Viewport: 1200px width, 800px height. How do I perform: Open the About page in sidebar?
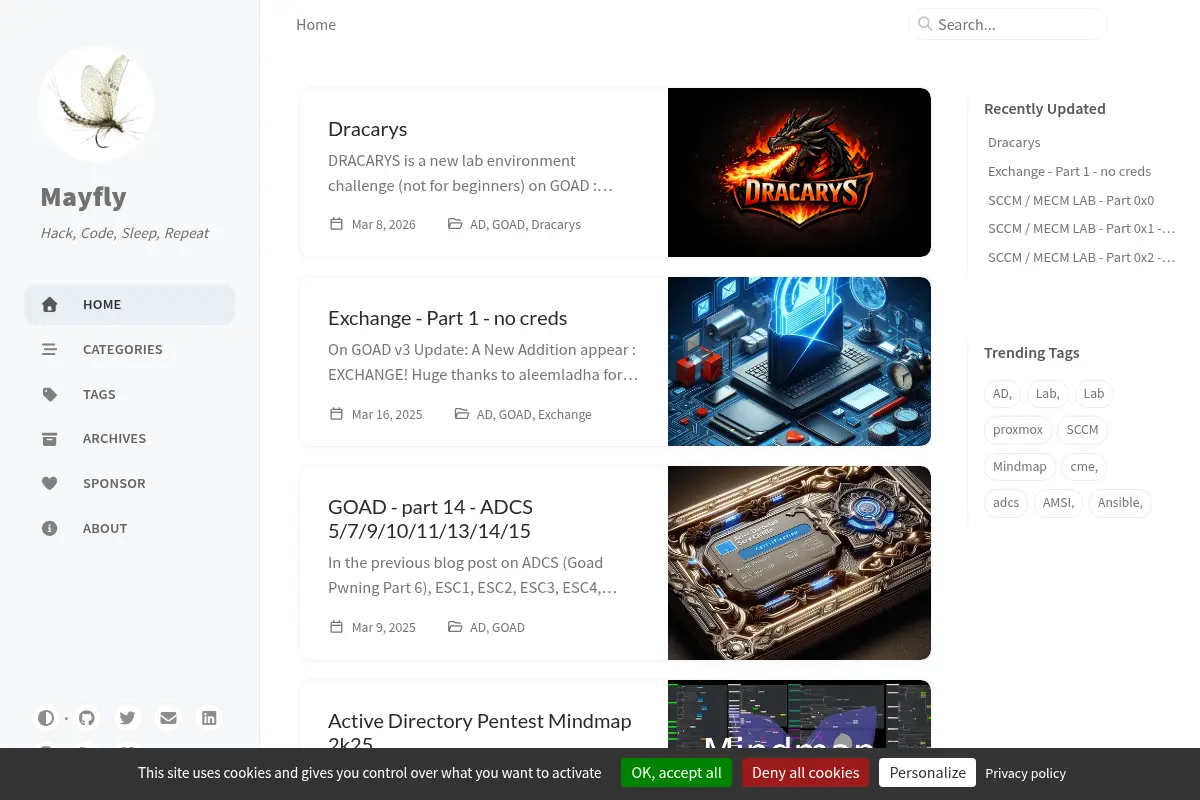point(130,528)
